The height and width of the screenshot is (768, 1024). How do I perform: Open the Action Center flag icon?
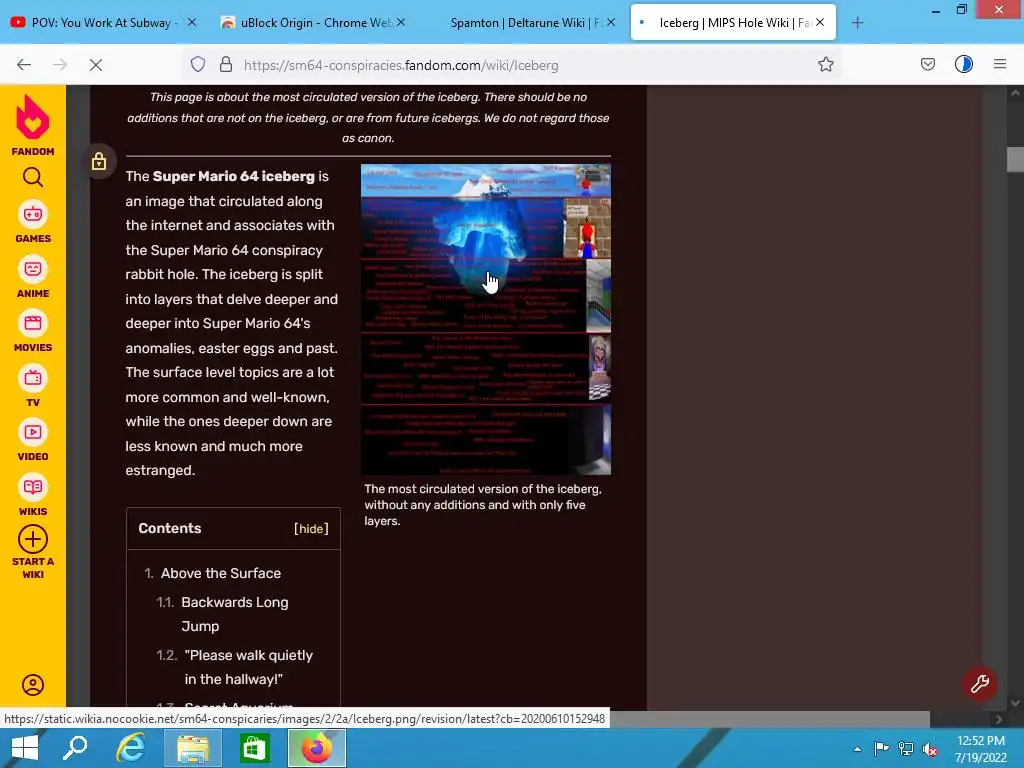(x=881, y=749)
